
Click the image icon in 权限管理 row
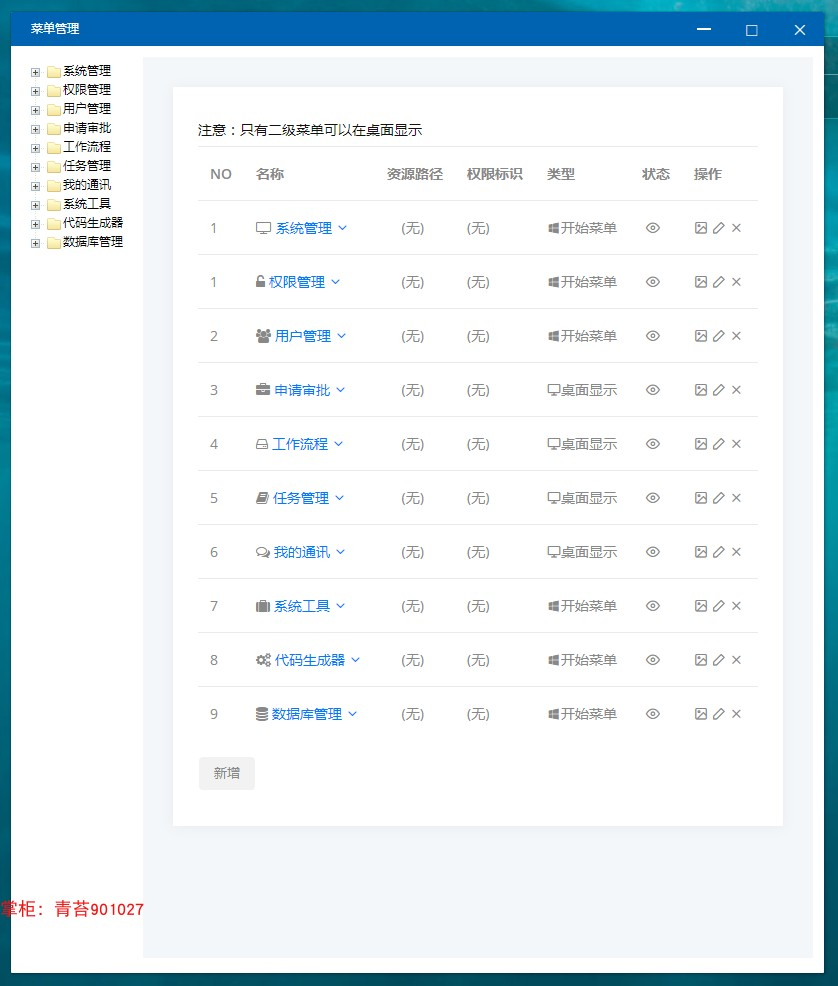click(x=700, y=282)
